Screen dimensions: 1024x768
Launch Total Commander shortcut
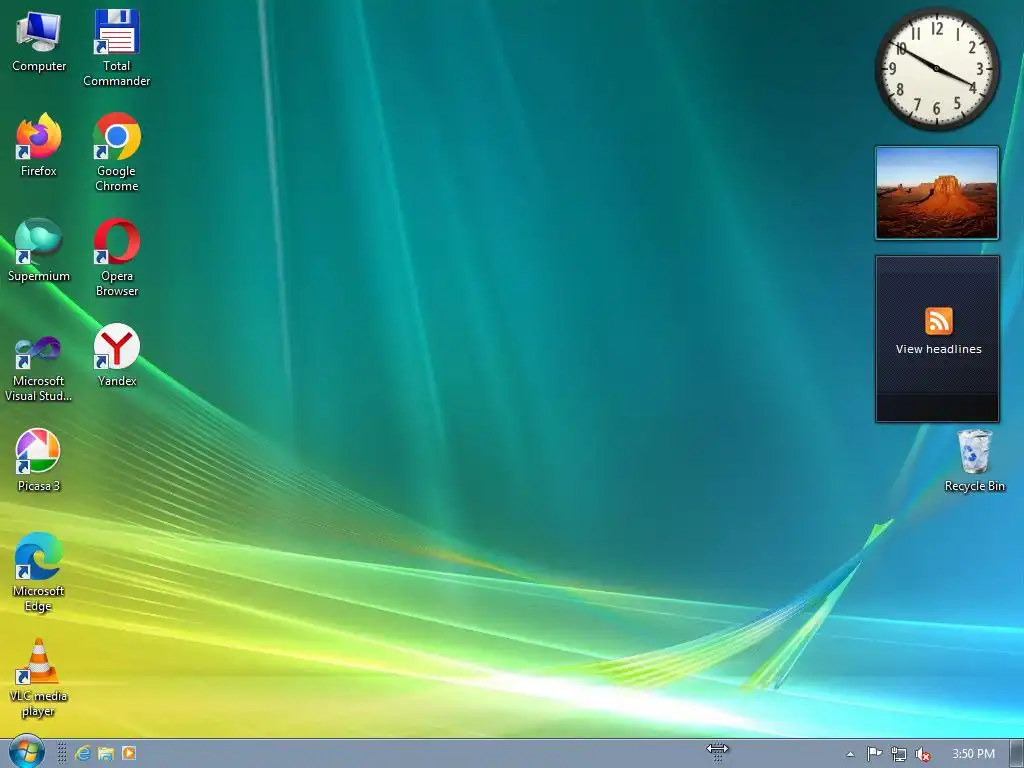pyautogui.click(x=116, y=48)
